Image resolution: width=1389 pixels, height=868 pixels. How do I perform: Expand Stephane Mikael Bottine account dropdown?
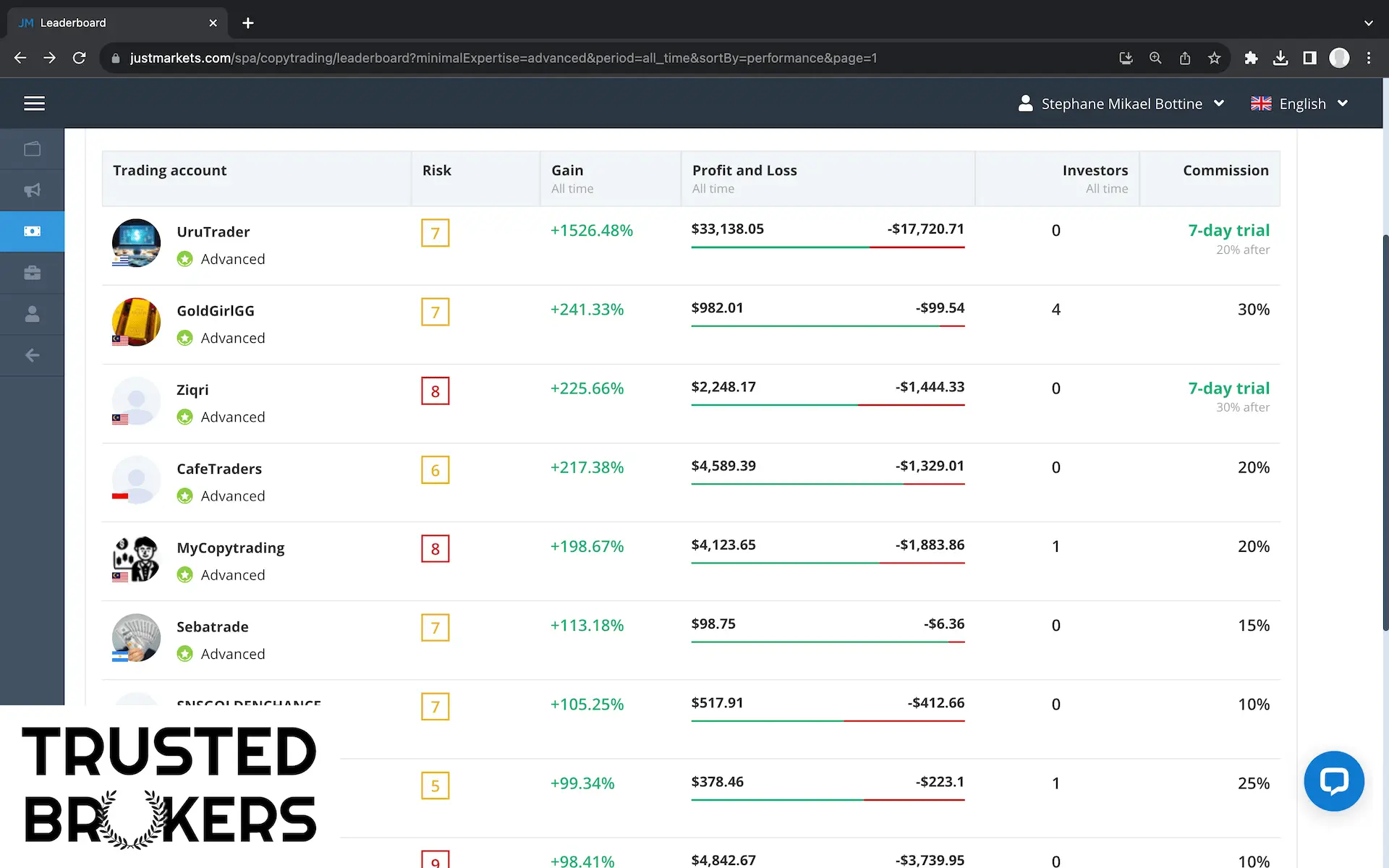(1121, 103)
